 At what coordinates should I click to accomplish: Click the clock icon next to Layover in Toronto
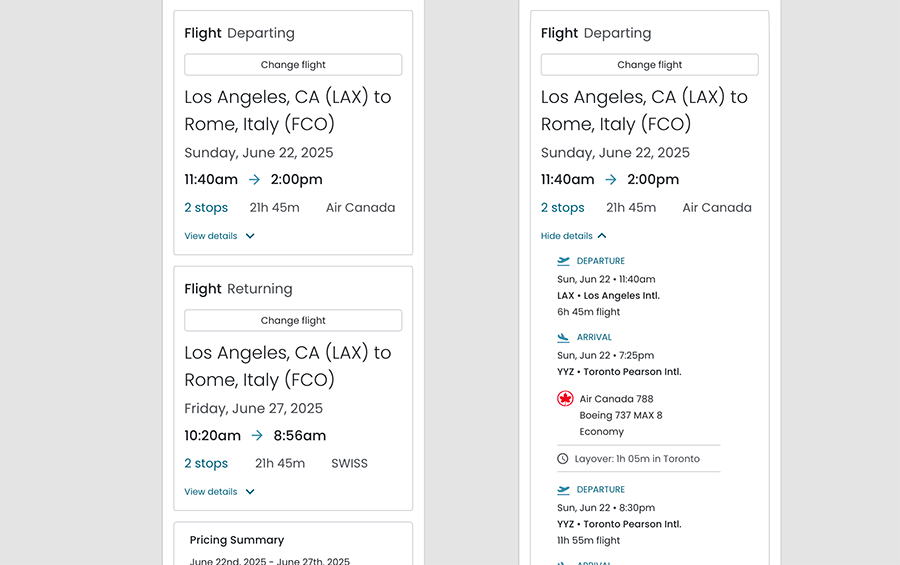tap(563, 459)
